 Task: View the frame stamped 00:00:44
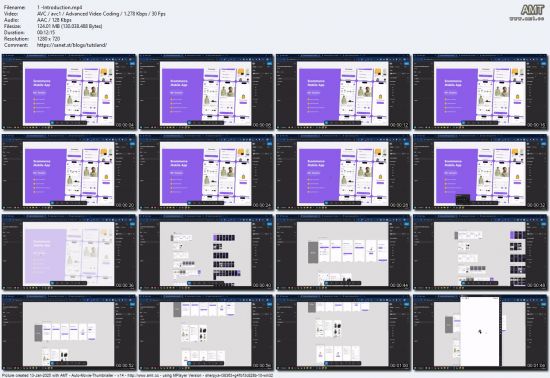(x=343, y=252)
